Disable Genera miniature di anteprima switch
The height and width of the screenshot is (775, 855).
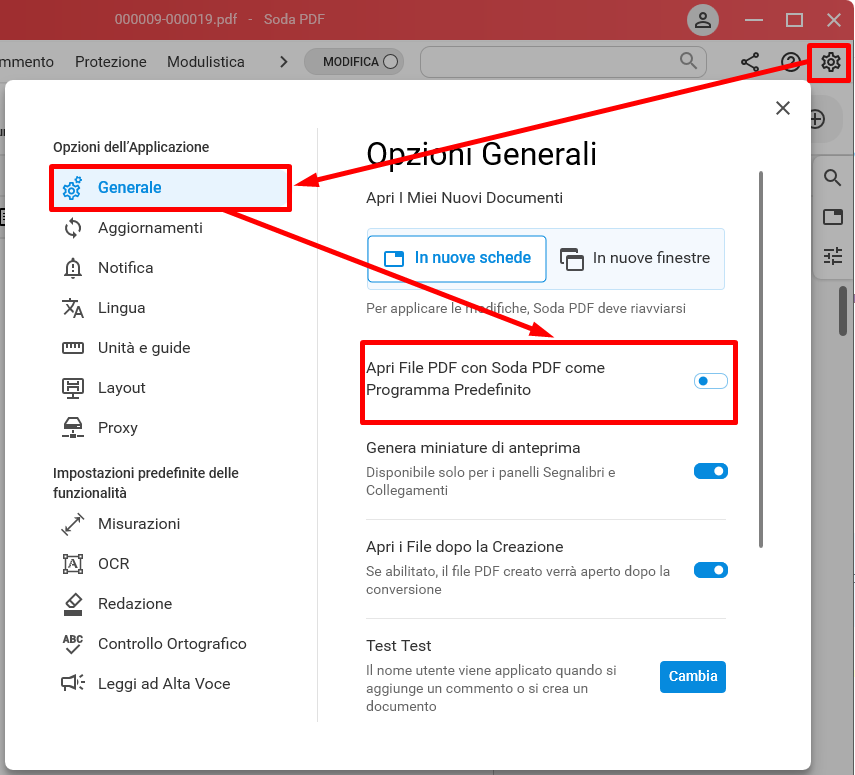711,471
